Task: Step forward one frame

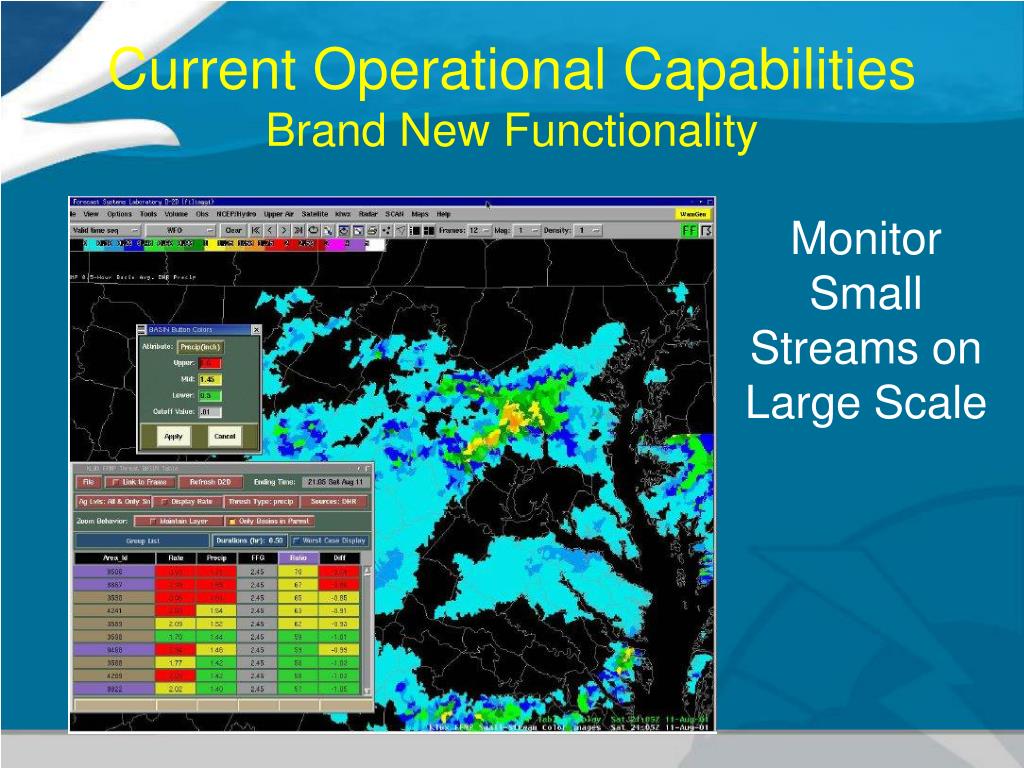Action: (284, 231)
